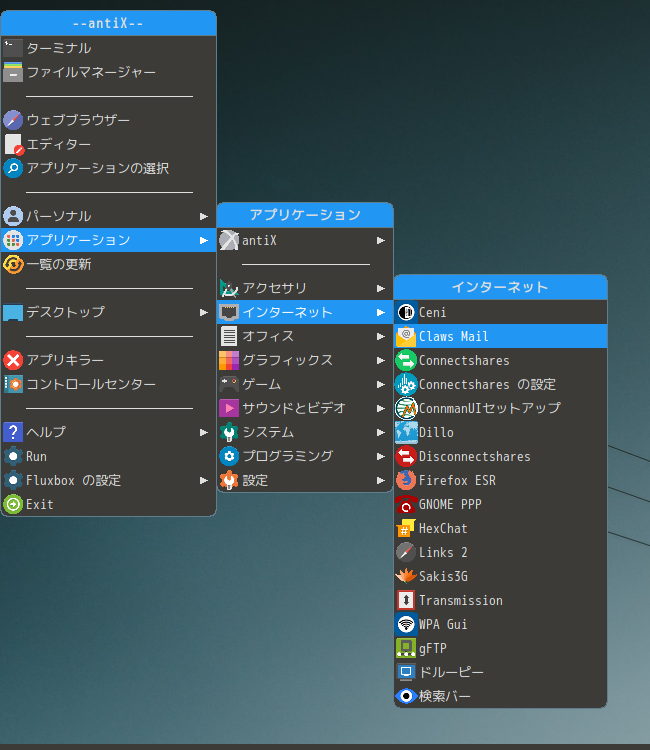This screenshot has width=650, height=750.
Task: Click the WPA Gui wifi icon
Action: 406,624
